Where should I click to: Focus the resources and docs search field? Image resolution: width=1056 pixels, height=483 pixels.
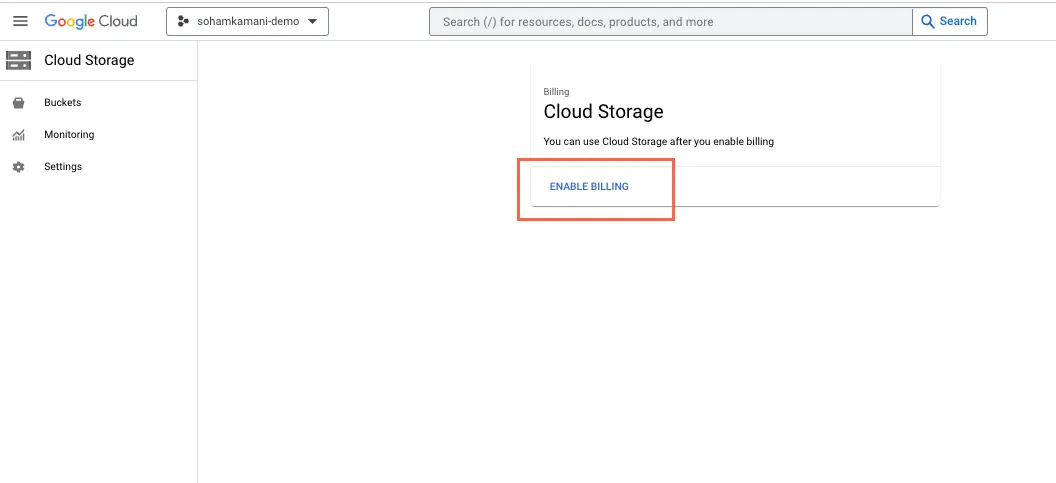[670, 21]
